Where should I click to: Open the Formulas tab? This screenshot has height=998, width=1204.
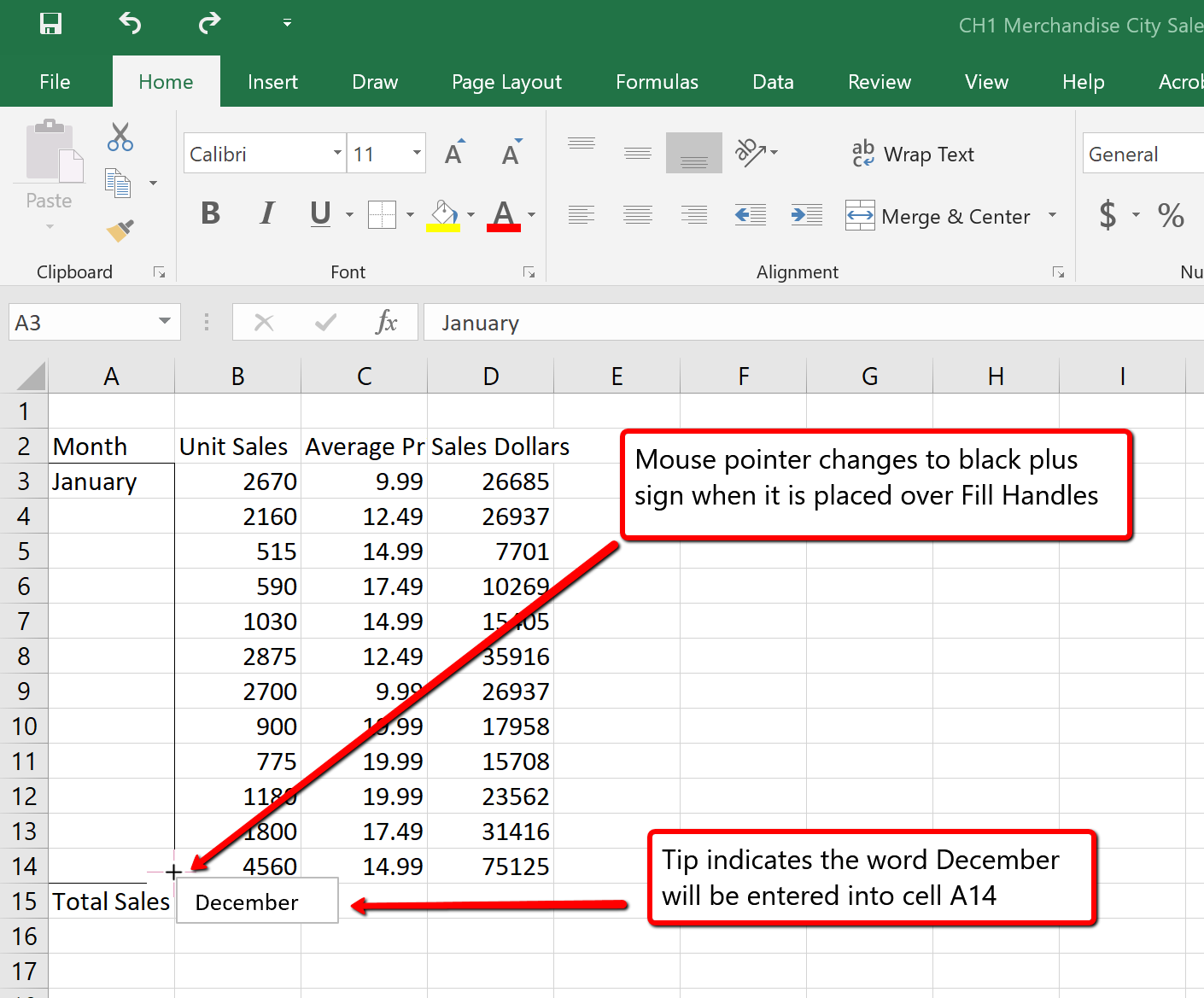pyautogui.click(x=657, y=82)
